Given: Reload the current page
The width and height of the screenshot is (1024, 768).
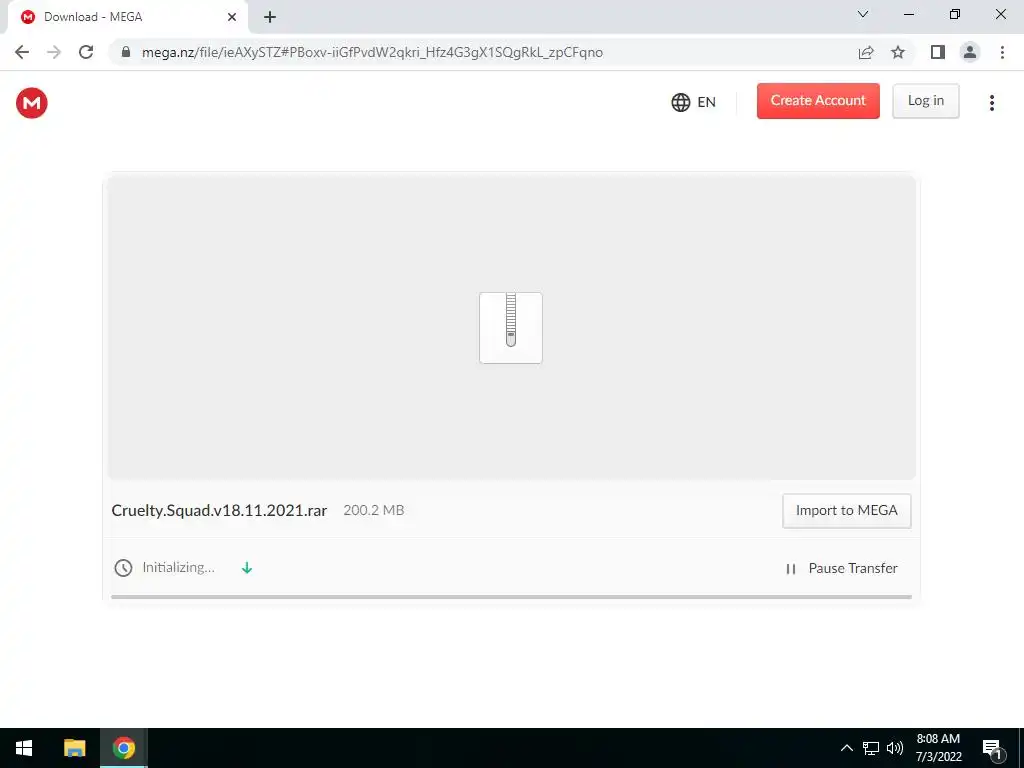Looking at the screenshot, I should click(86, 52).
